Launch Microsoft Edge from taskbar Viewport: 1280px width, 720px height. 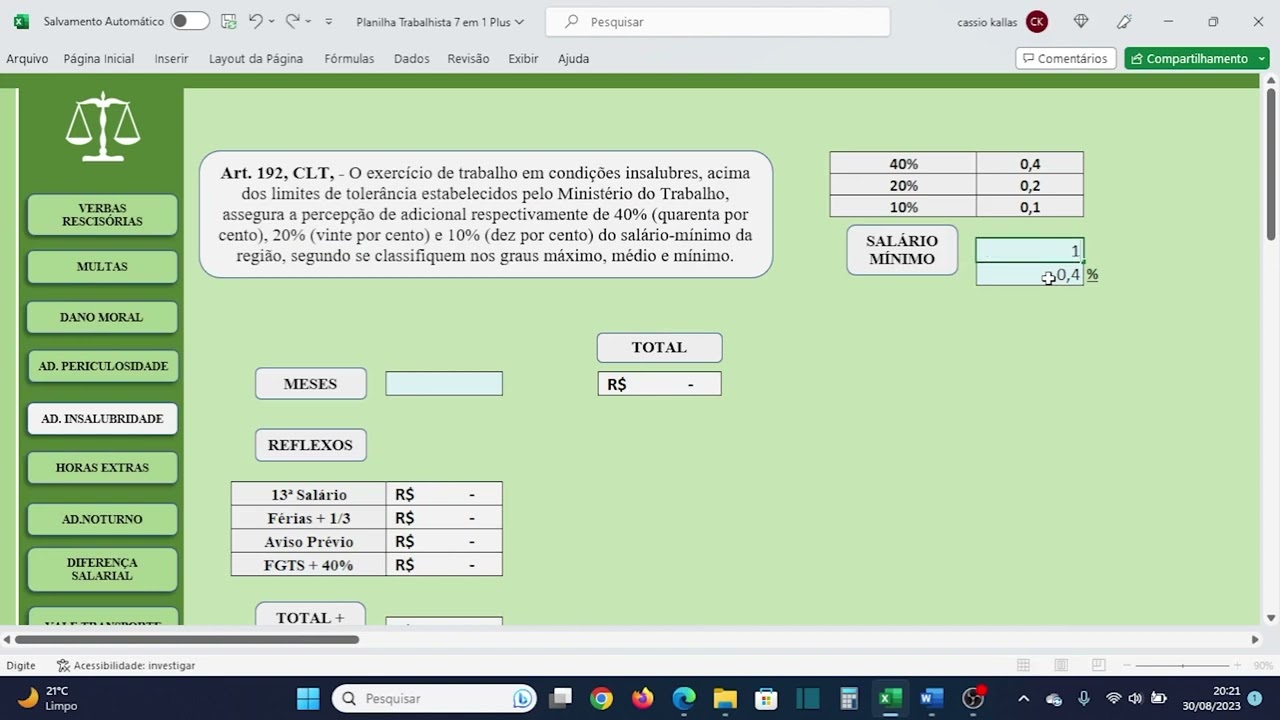[684, 698]
